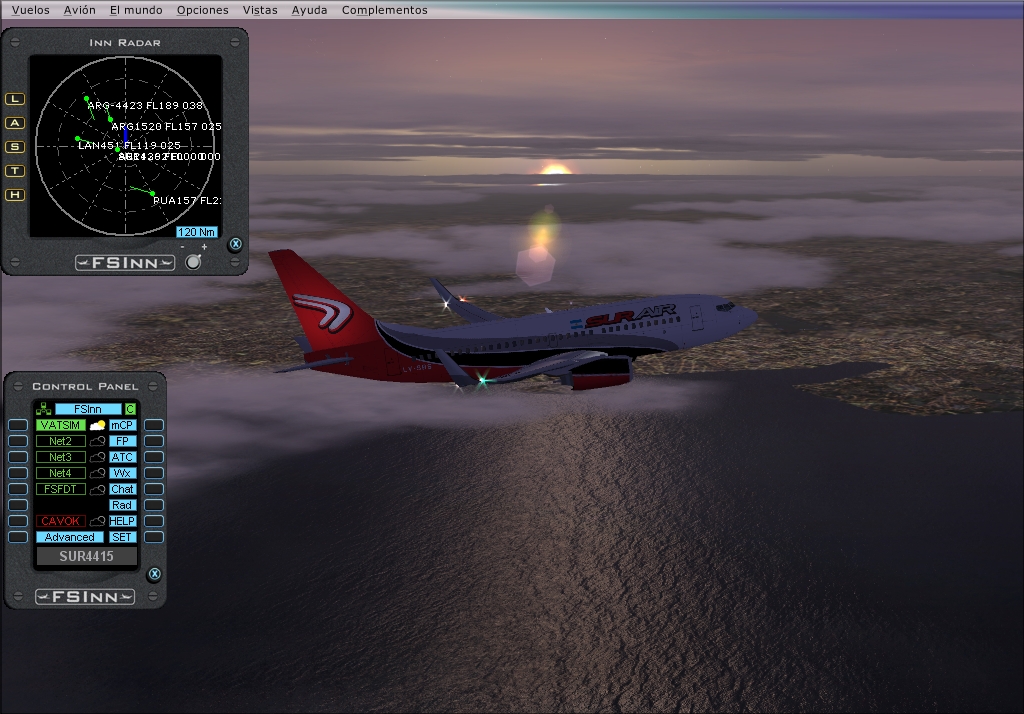Open the Ayuda menu
This screenshot has width=1024, height=714.
310,10
